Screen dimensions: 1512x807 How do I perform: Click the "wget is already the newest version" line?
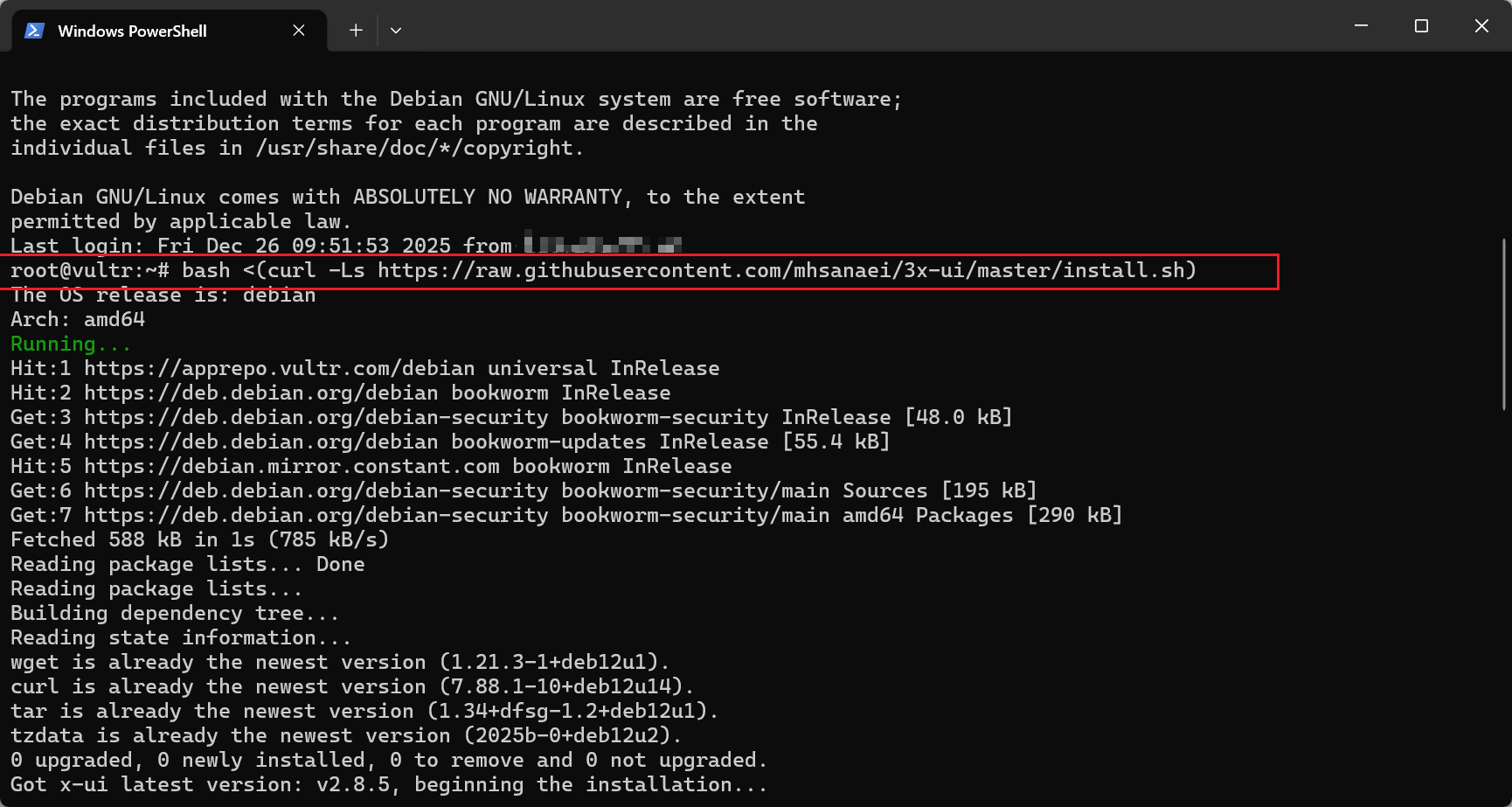(340, 662)
